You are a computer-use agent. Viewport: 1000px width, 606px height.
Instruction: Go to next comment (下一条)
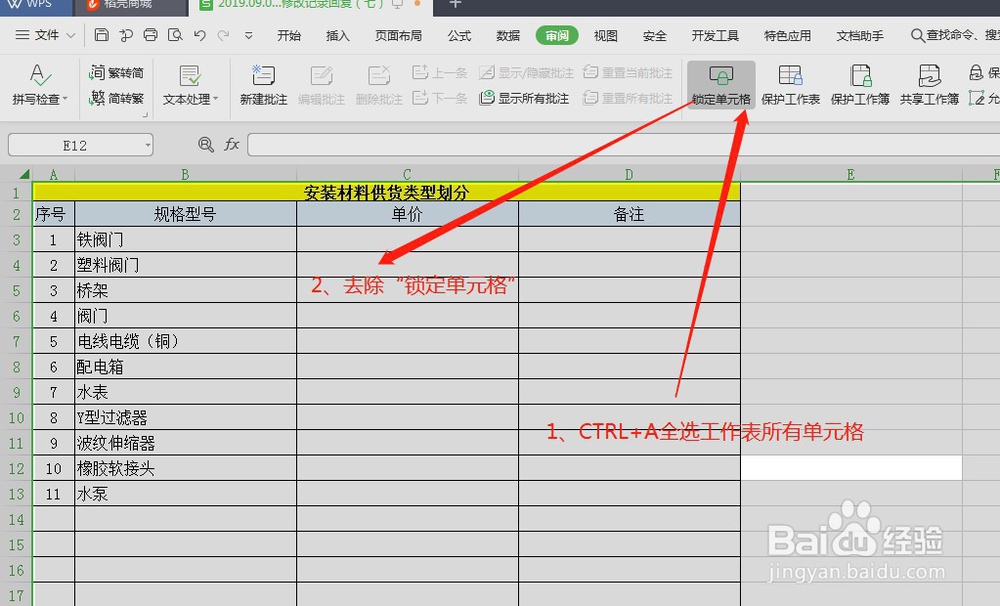coord(440,98)
